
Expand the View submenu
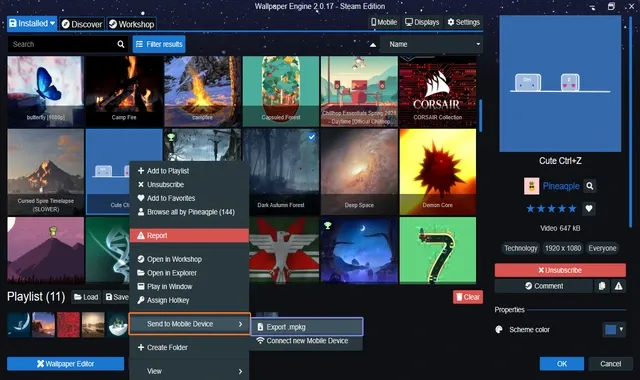pos(189,371)
